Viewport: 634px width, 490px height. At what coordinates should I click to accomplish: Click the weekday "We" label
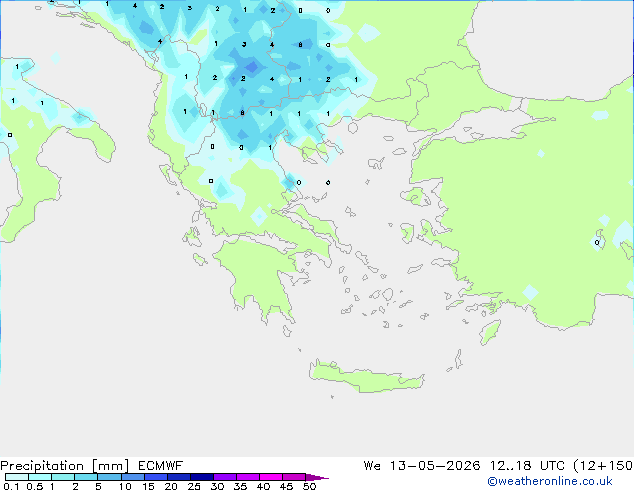(372, 466)
